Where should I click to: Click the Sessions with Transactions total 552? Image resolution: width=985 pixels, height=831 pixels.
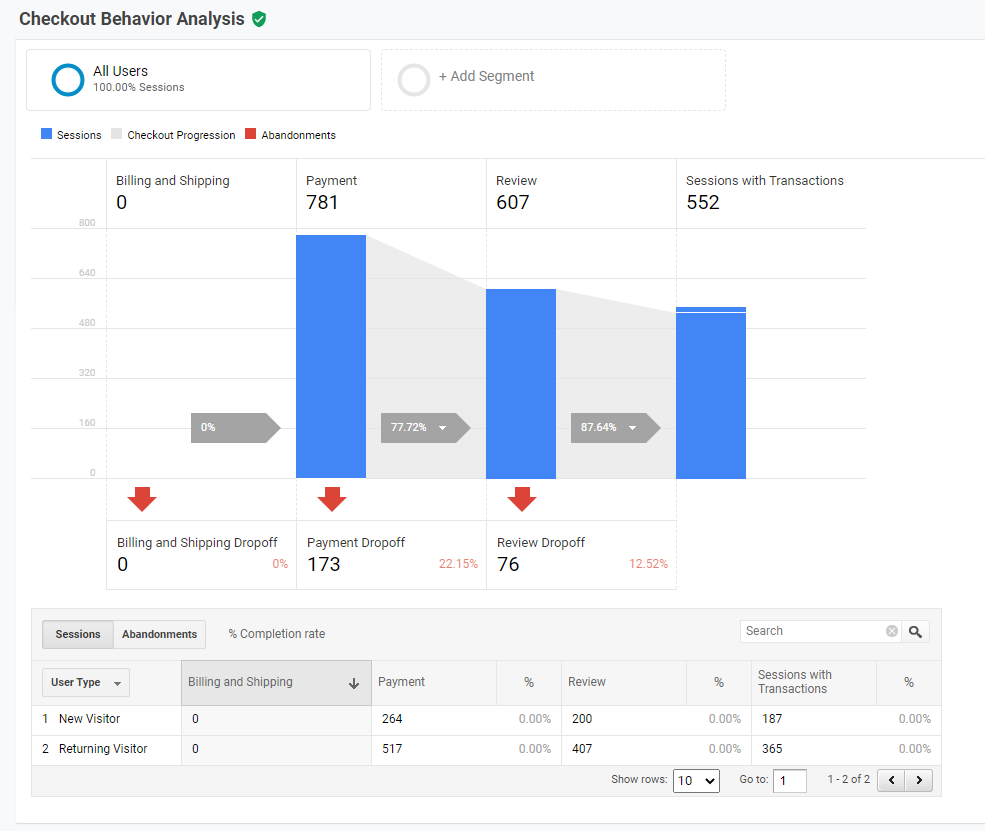tap(703, 203)
